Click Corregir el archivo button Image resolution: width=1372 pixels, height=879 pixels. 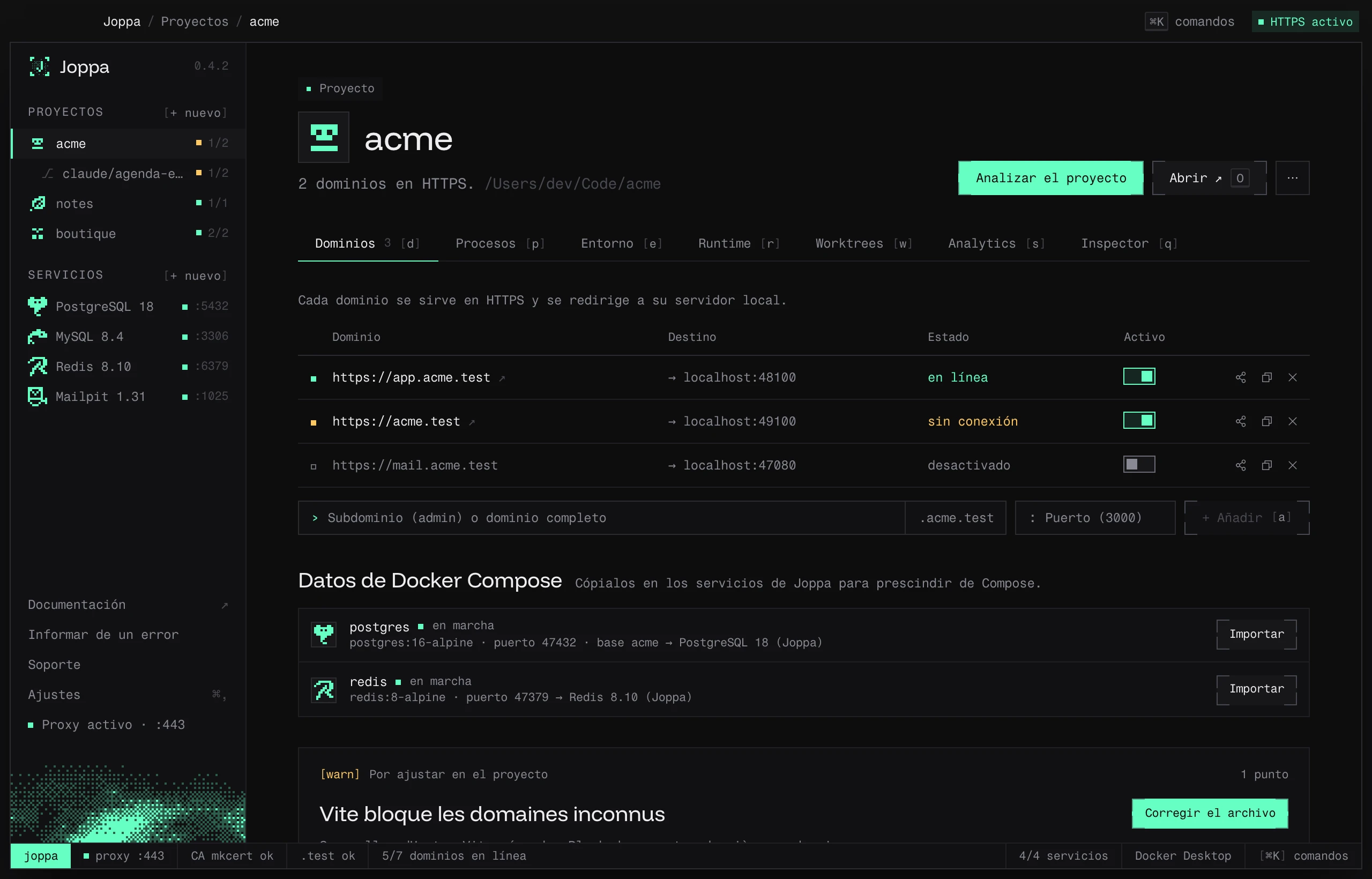click(x=1210, y=814)
